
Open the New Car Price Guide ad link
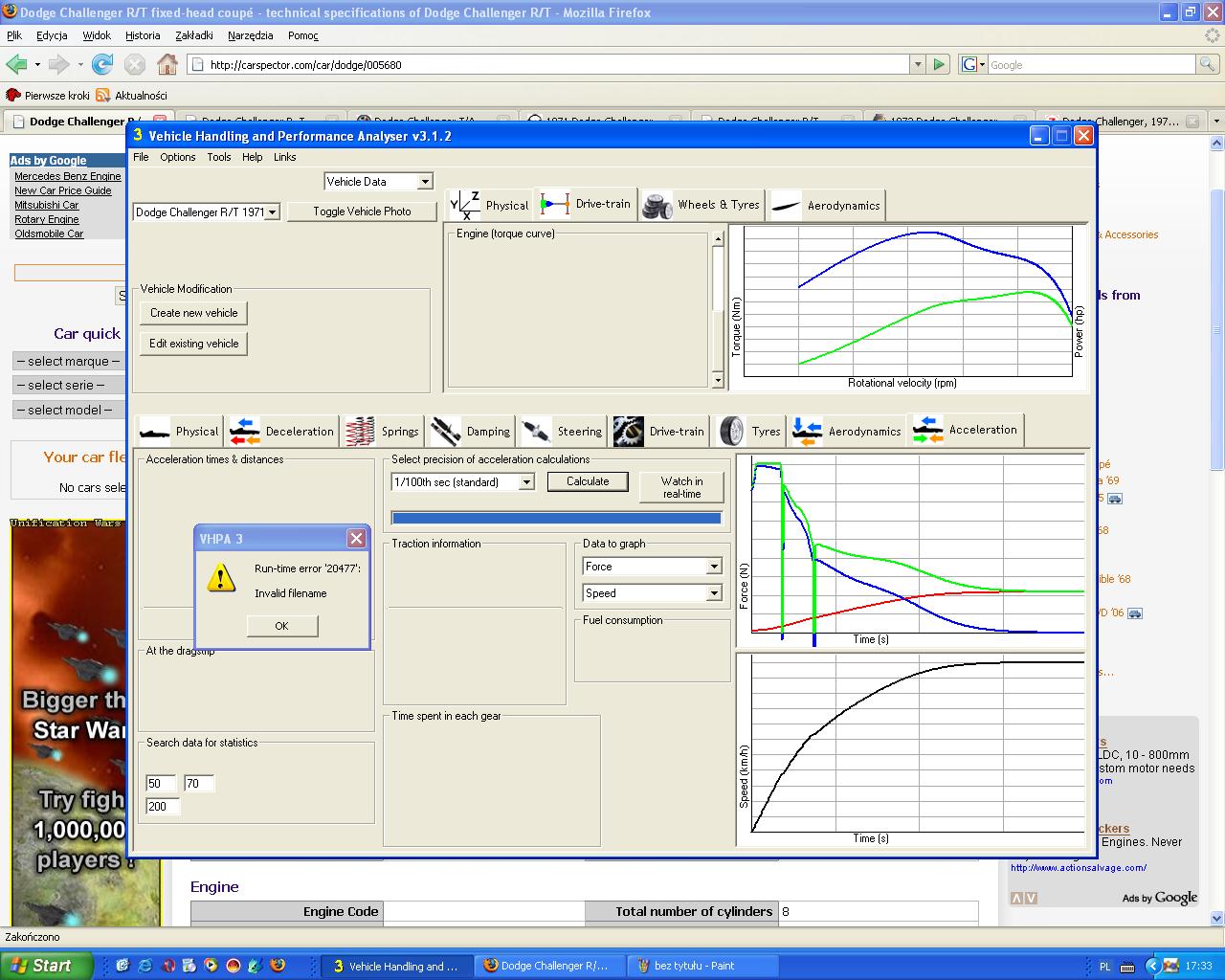click(x=63, y=190)
